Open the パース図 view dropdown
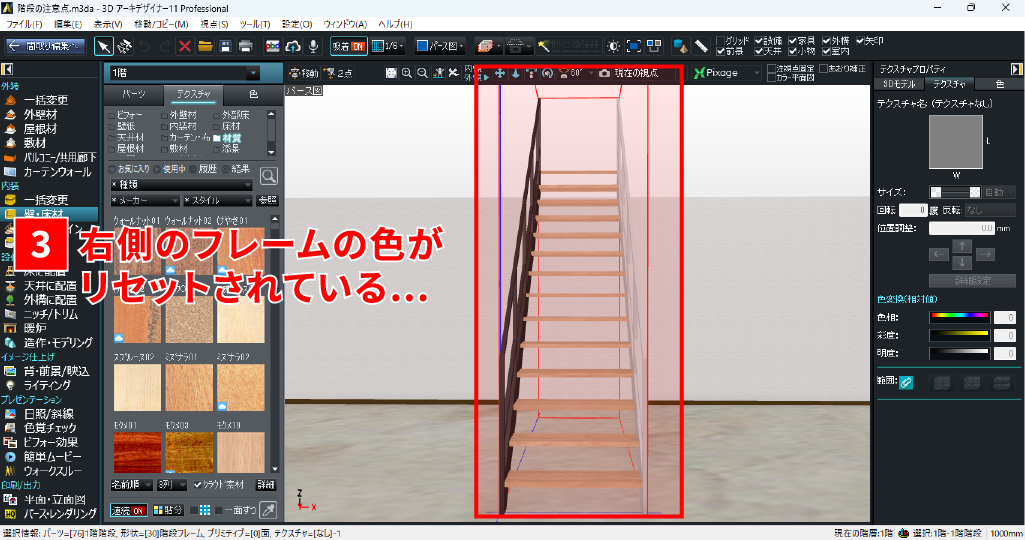Viewport: 1025px width, 540px height. [441, 46]
